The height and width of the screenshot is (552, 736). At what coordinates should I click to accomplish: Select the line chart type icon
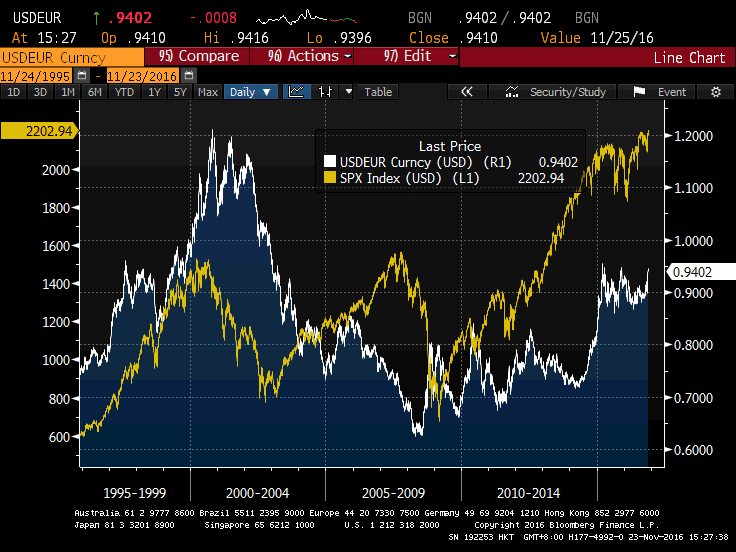click(296, 92)
